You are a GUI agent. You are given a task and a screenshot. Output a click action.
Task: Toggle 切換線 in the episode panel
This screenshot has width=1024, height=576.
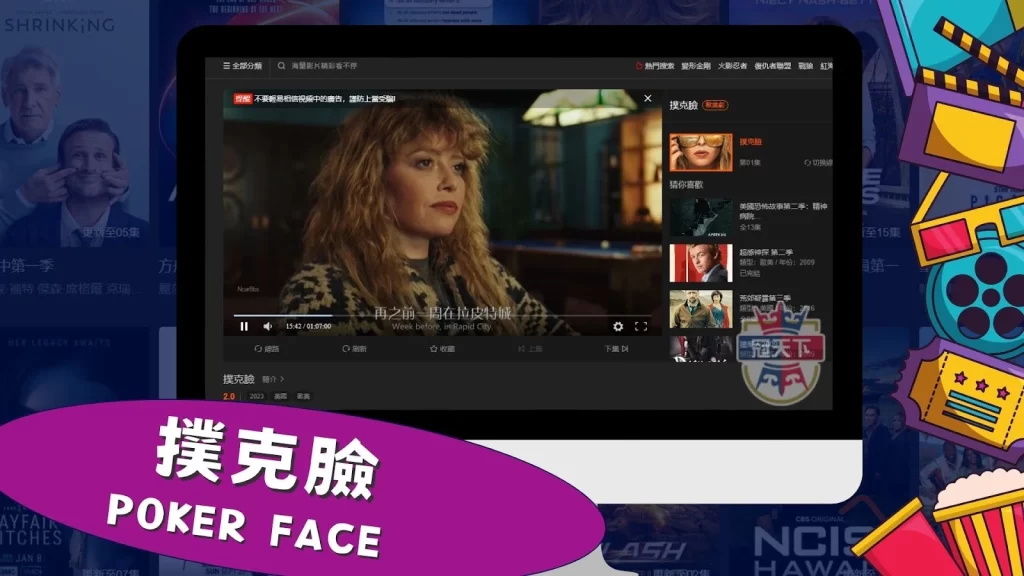pos(818,162)
